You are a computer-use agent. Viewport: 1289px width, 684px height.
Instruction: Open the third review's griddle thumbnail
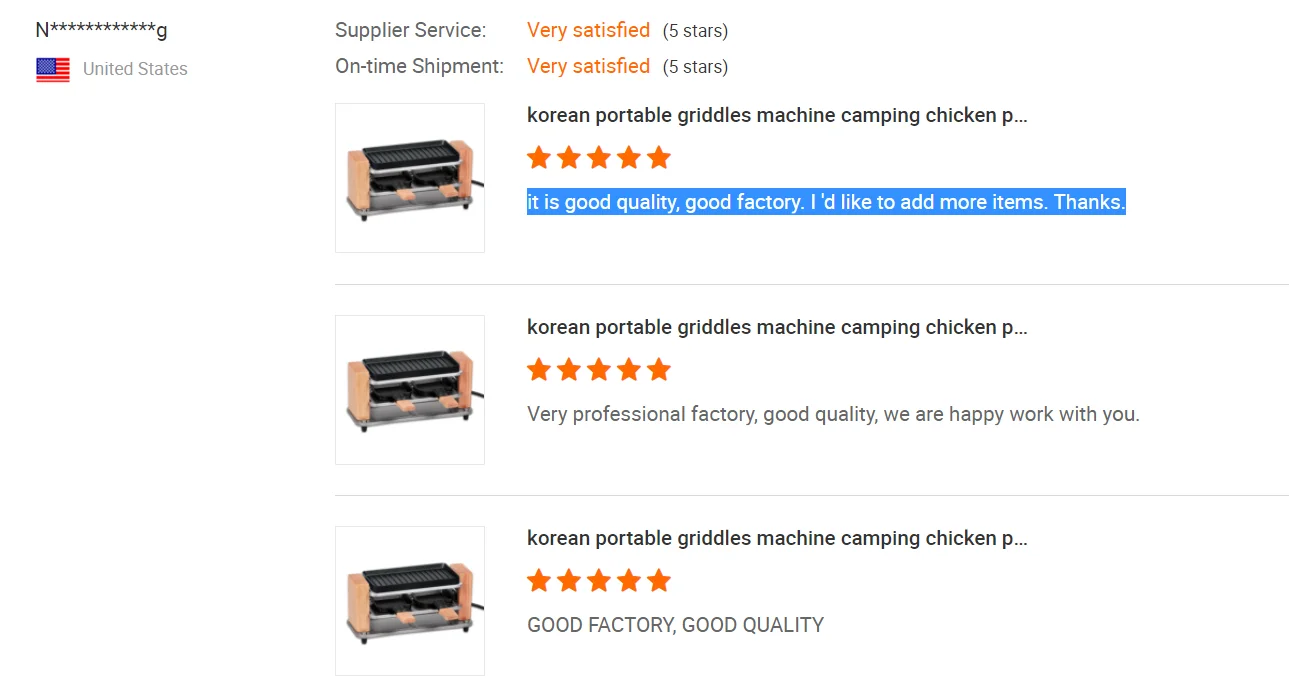pos(410,601)
